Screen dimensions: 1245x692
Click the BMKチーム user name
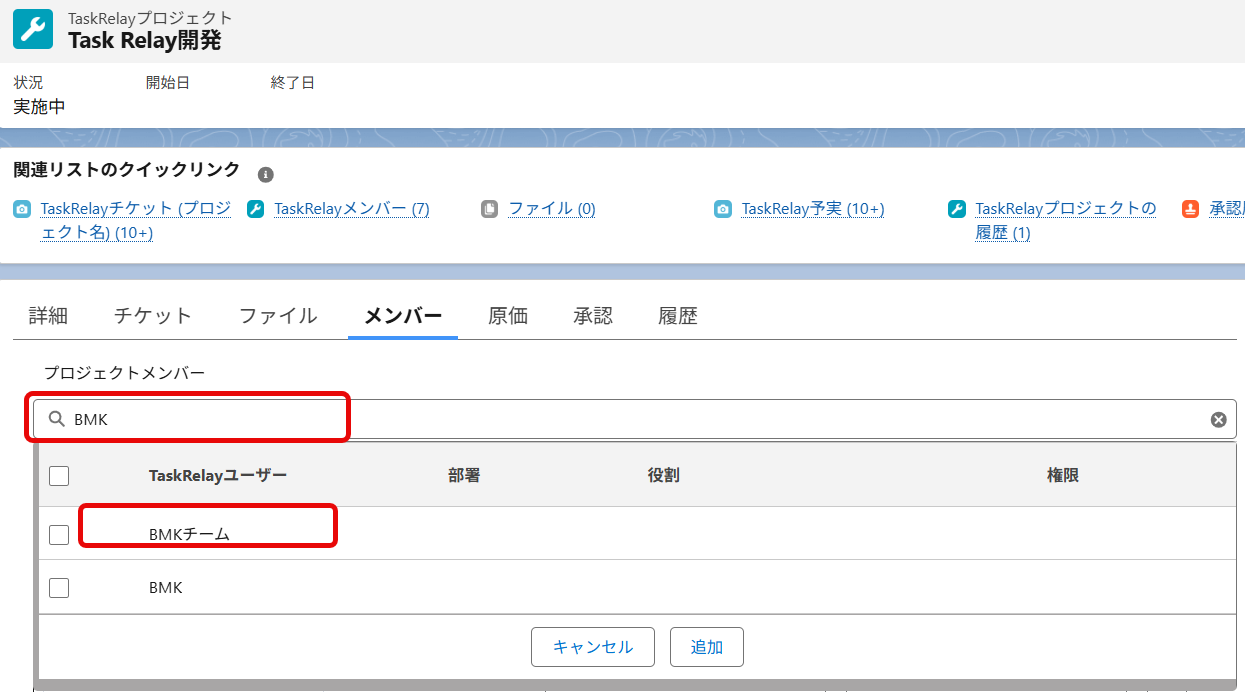190,535
